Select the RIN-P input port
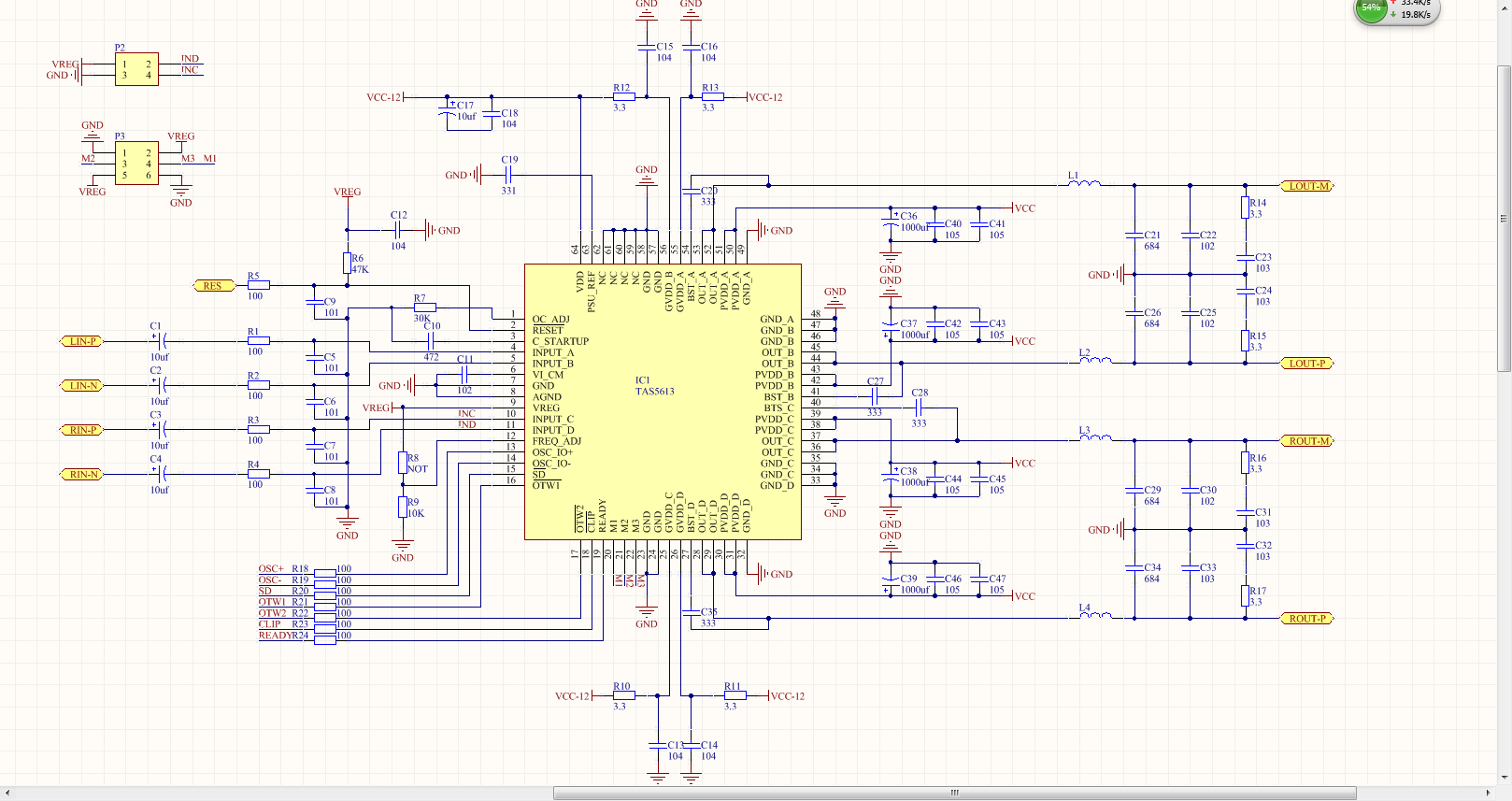The height and width of the screenshot is (801, 1512). (82, 430)
